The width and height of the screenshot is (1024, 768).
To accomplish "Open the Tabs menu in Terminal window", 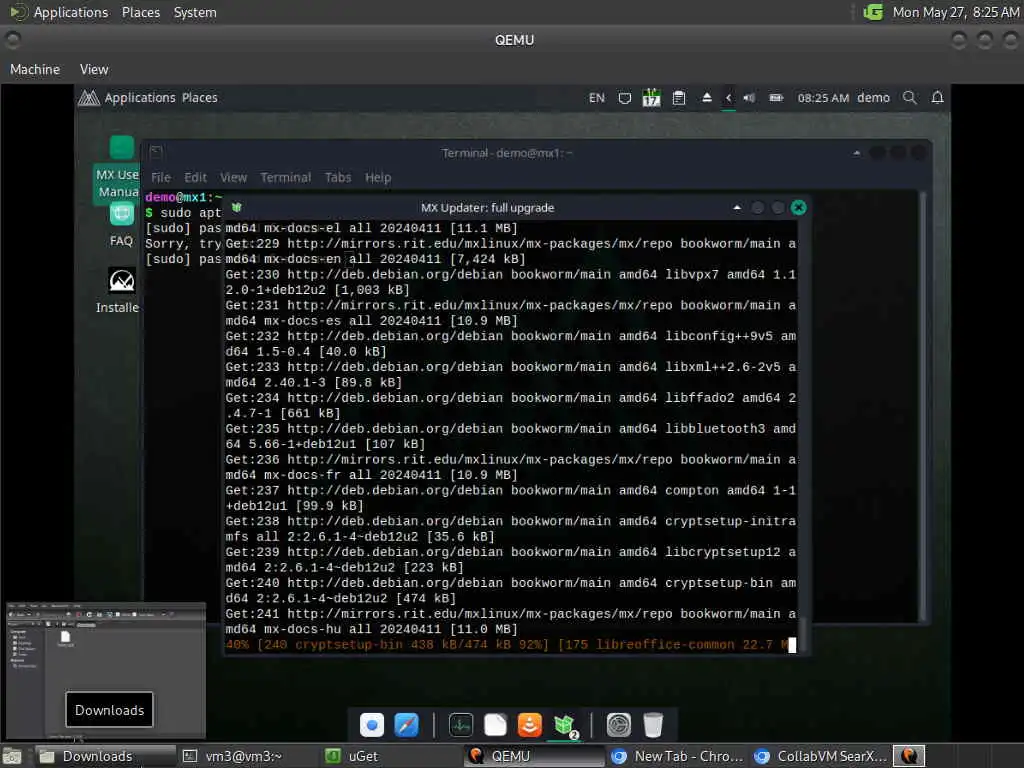I will click(x=338, y=178).
